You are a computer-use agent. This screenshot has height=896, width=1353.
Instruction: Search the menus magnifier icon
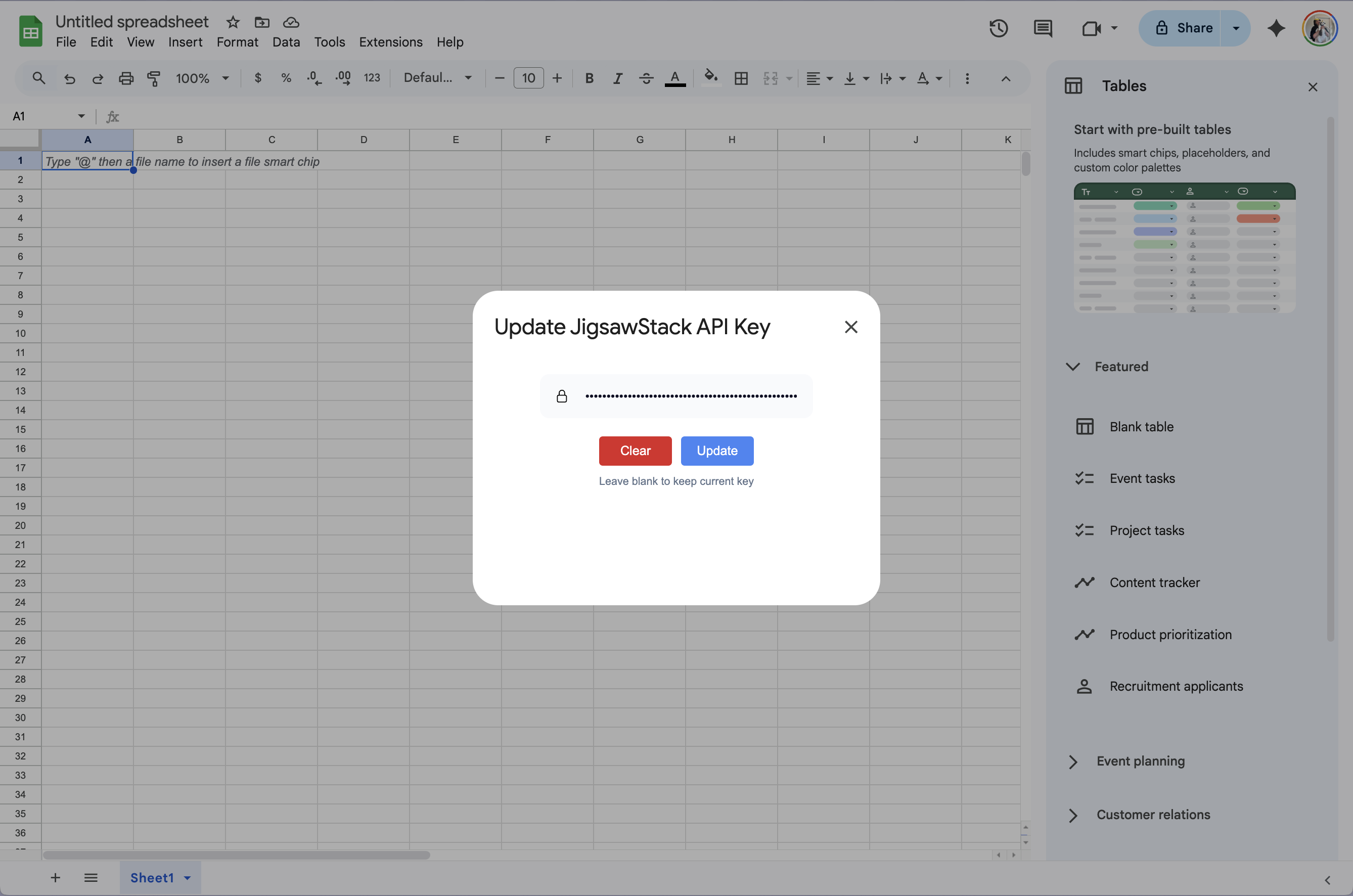click(39, 78)
